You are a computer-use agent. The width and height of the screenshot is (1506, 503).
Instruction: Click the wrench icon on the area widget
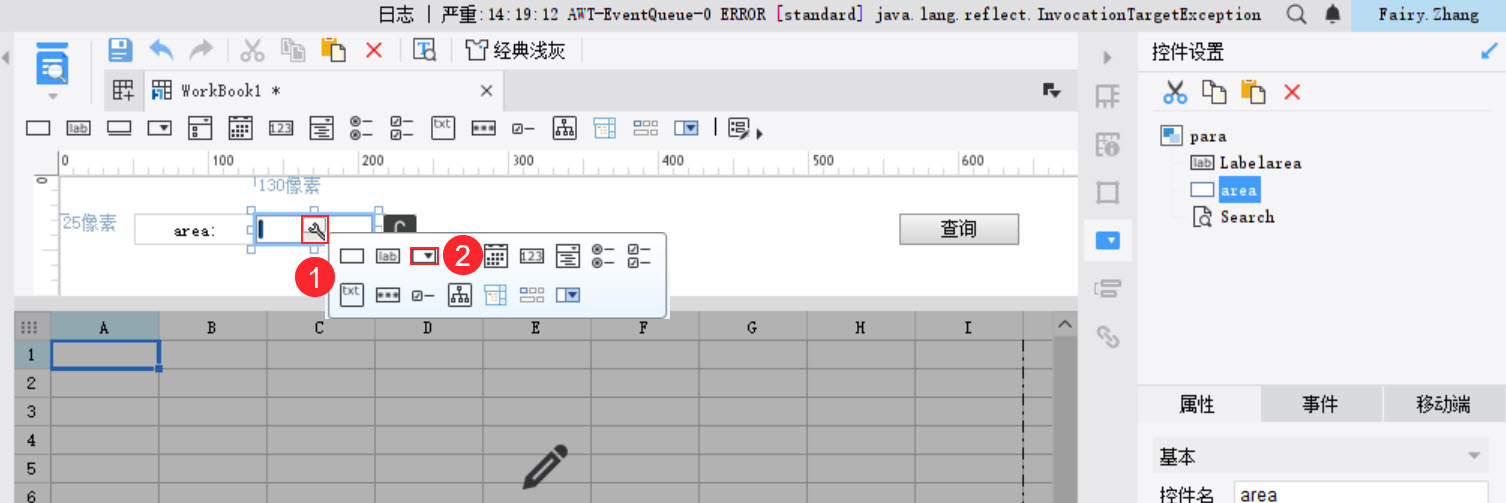[x=314, y=230]
